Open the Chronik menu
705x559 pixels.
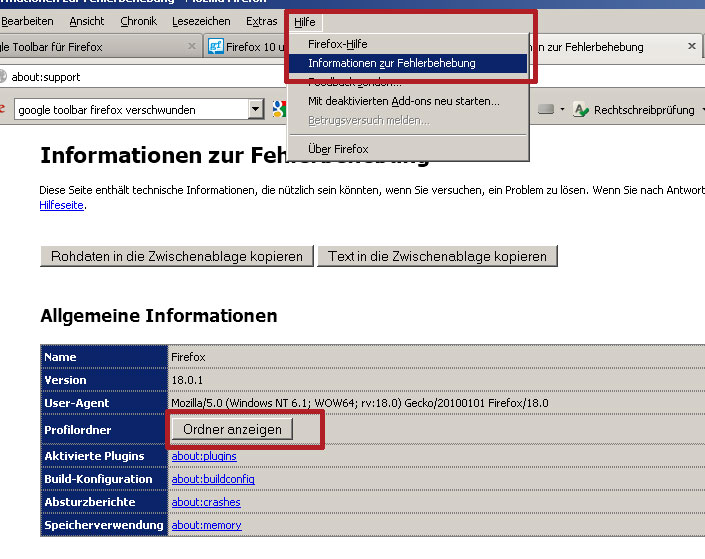(x=138, y=21)
